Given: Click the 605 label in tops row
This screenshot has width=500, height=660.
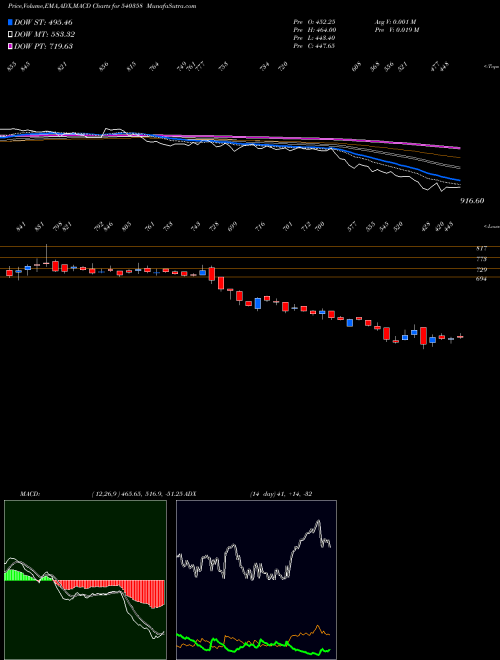Looking at the screenshot, I should (356, 67).
